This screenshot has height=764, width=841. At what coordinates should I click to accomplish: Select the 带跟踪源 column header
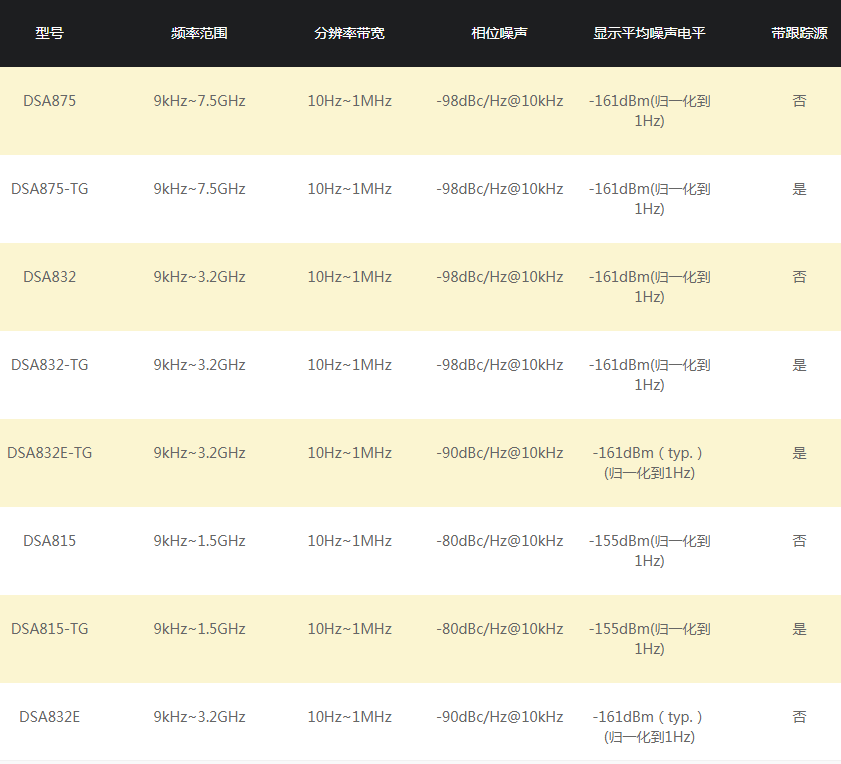[799, 33]
